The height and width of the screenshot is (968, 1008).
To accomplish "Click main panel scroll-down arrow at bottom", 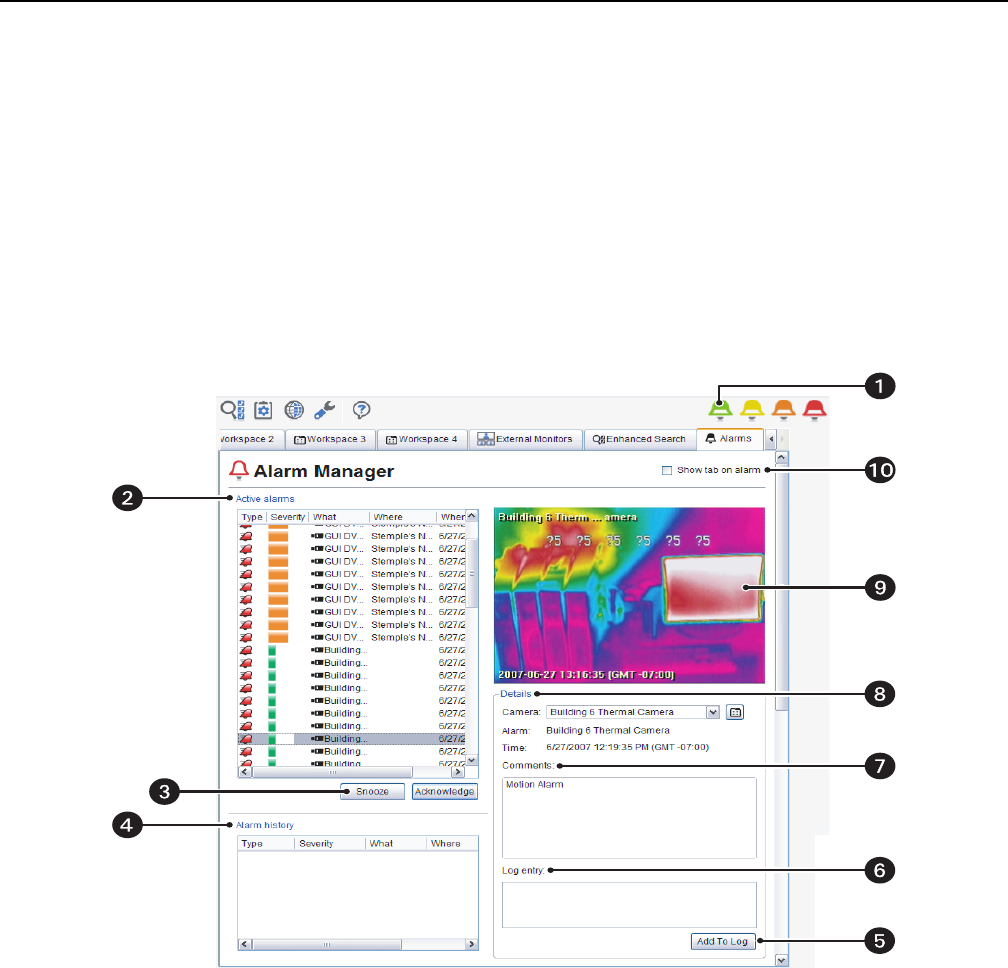I will click(782, 960).
